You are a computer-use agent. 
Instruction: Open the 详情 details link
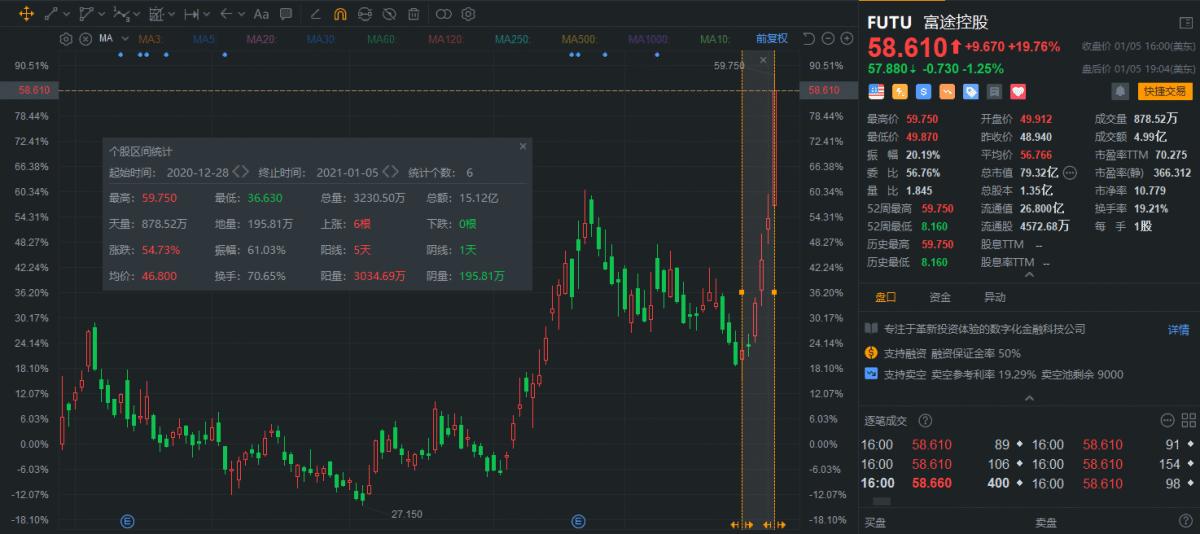click(1178, 329)
